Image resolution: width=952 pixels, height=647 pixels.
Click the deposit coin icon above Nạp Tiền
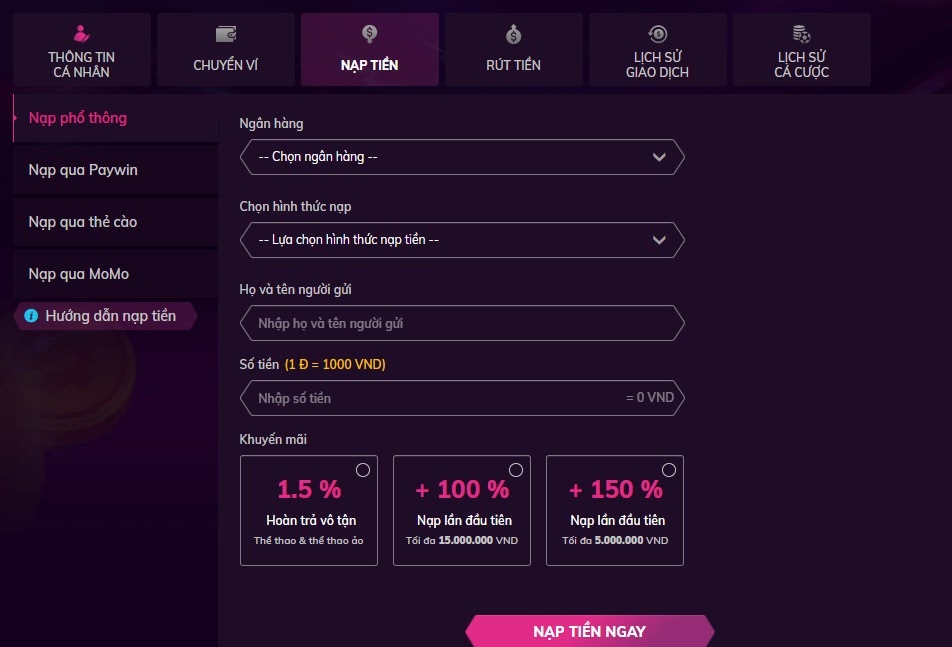(x=370, y=35)
